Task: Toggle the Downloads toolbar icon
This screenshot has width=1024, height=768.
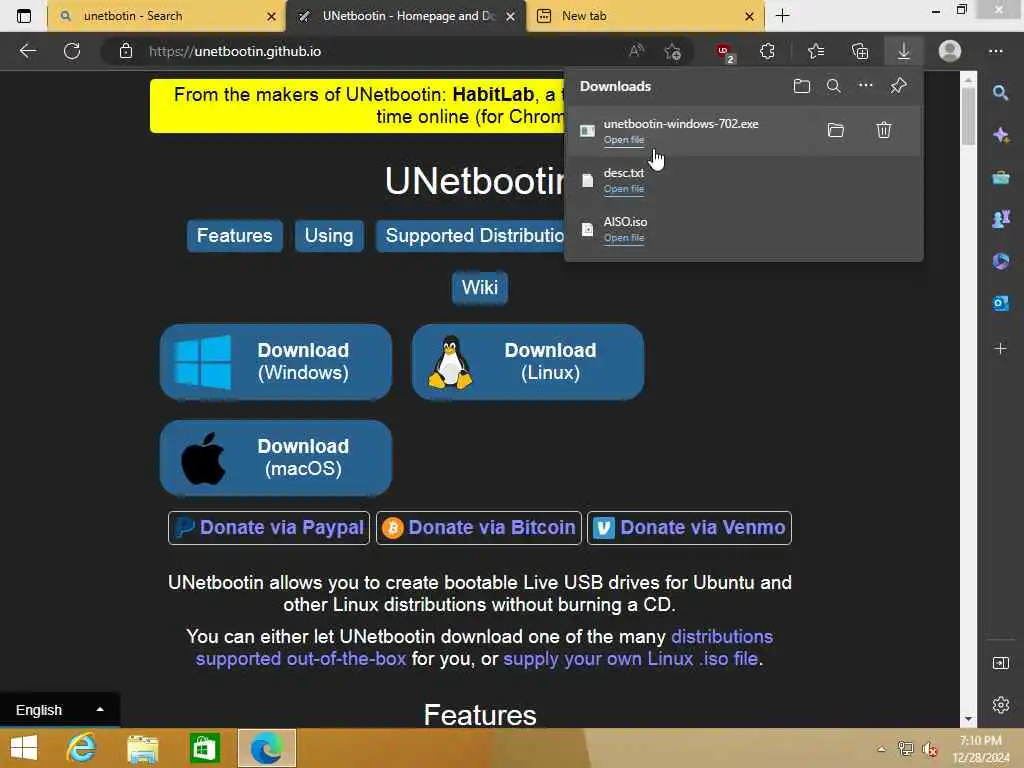Action: (904, 51)
